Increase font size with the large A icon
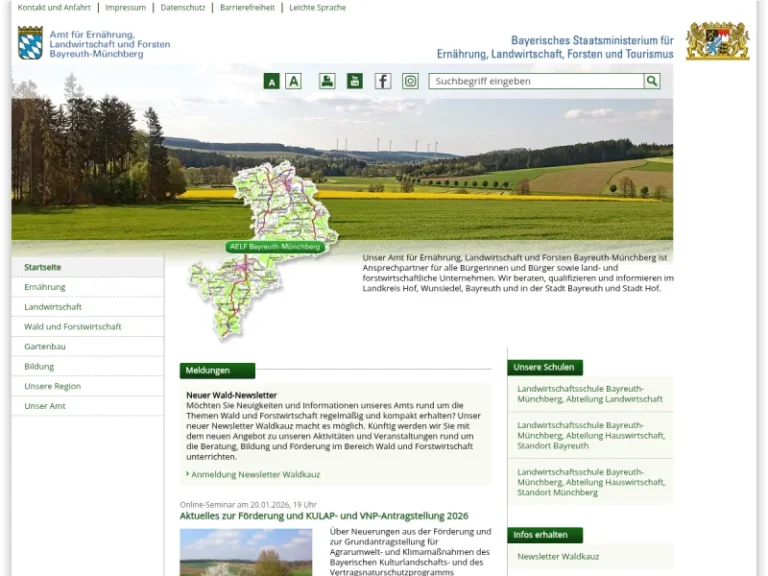 pos(293,81)
